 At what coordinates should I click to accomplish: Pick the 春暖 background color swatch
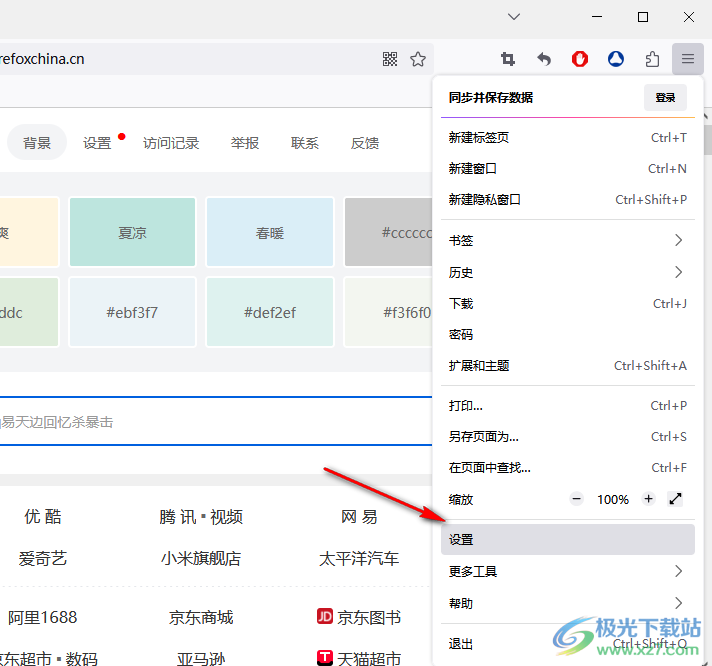click(x=270, y=232)
